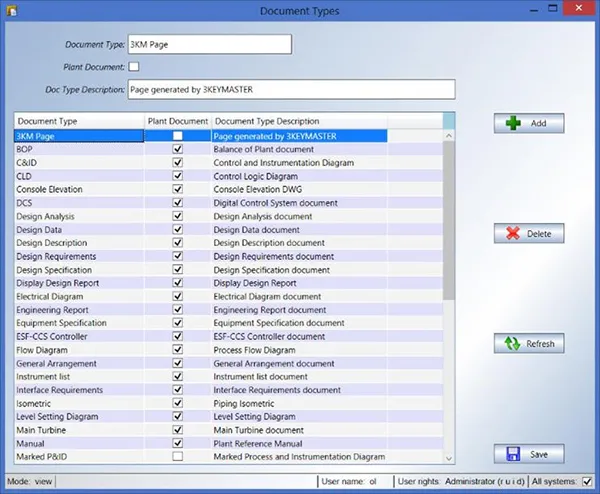Click the 'Control Logic Diagram' description
This screenshot has width=600, height=494.
coord(300,176)
